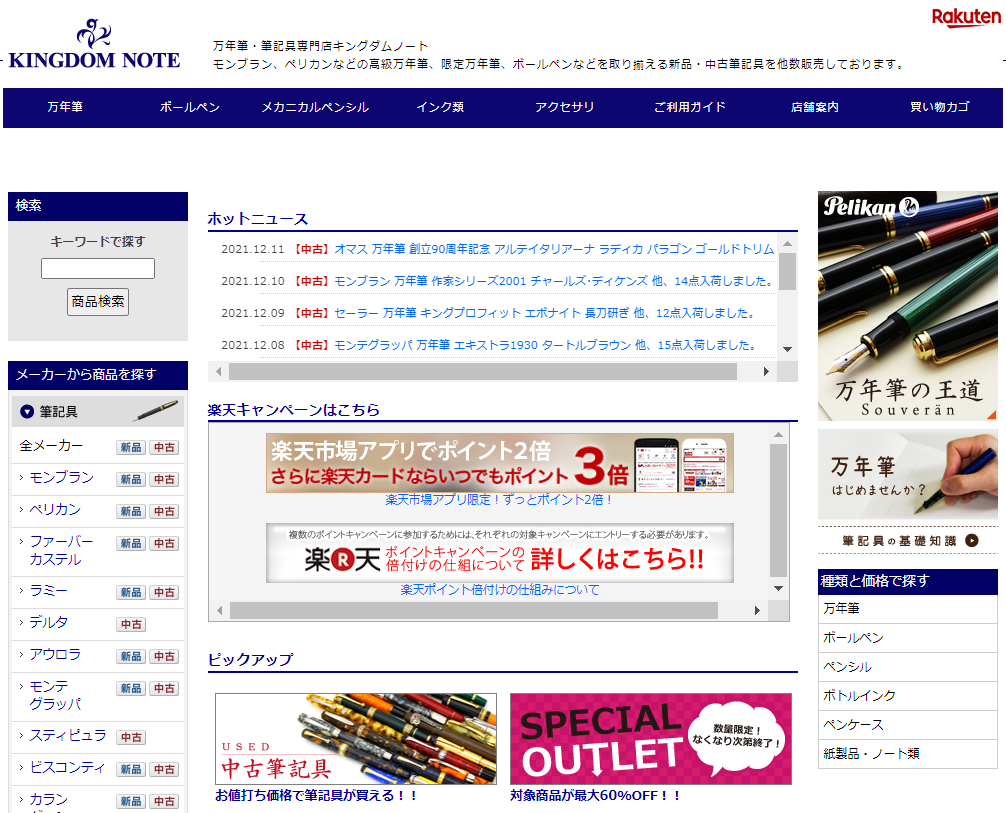
Task: Open the Rakuten logo link
Action: (x=965, y=18)
